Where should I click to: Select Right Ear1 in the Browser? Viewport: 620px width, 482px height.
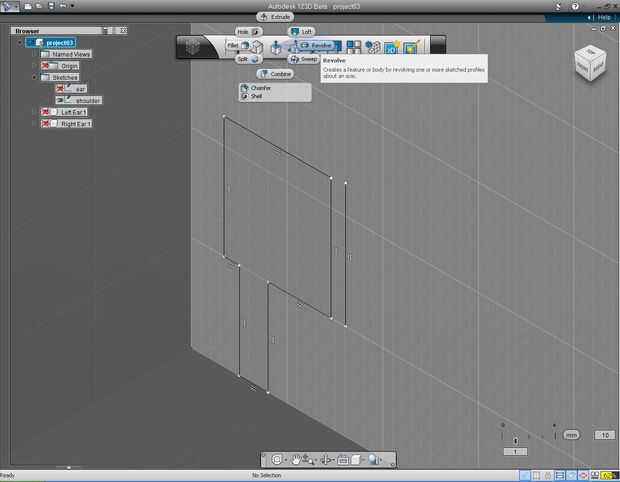(76, 124)
